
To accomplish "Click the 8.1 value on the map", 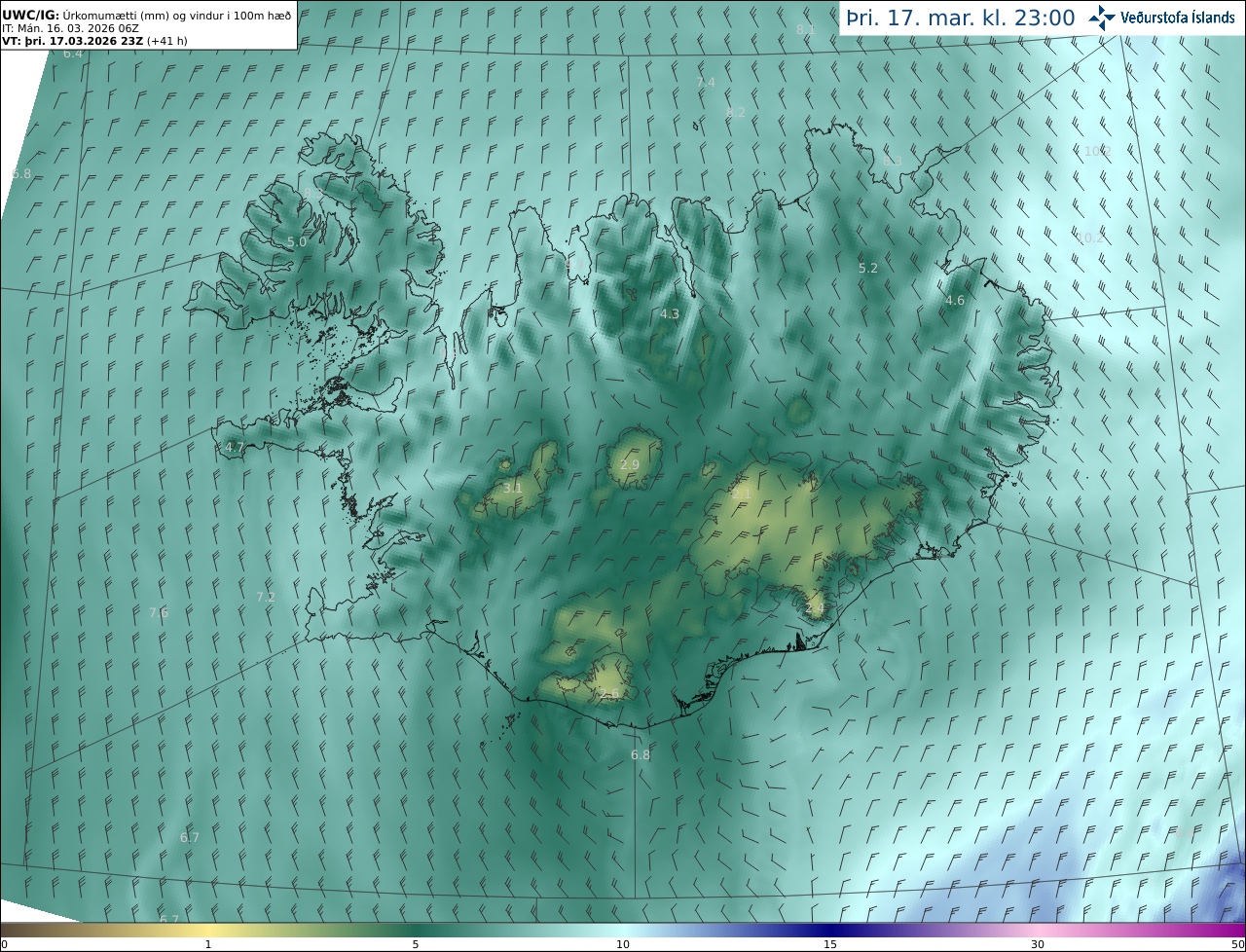I will coord(806,30).
